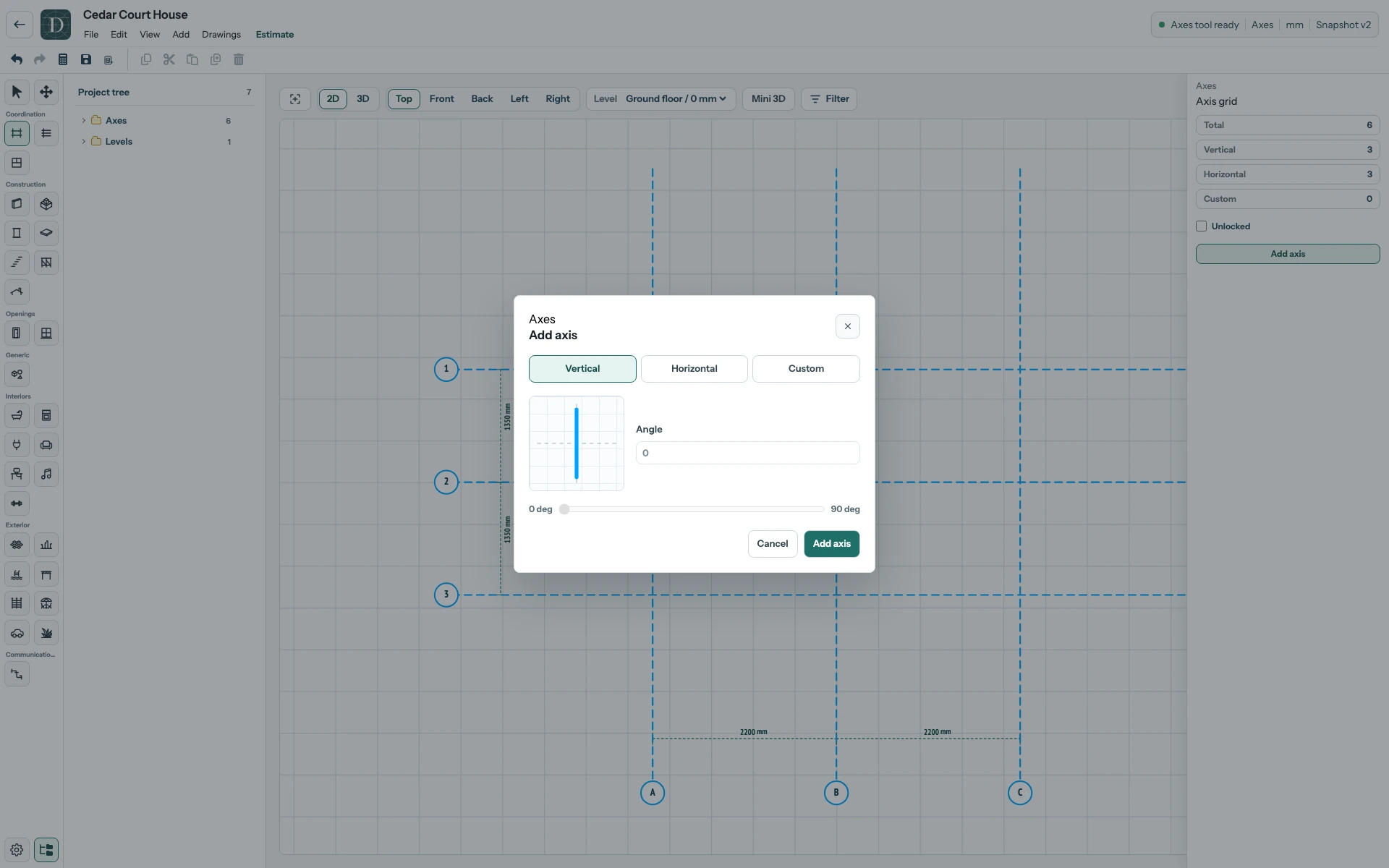Select the four-arrow move tool
The image size is (1389, 868).
tap(46, 92)
